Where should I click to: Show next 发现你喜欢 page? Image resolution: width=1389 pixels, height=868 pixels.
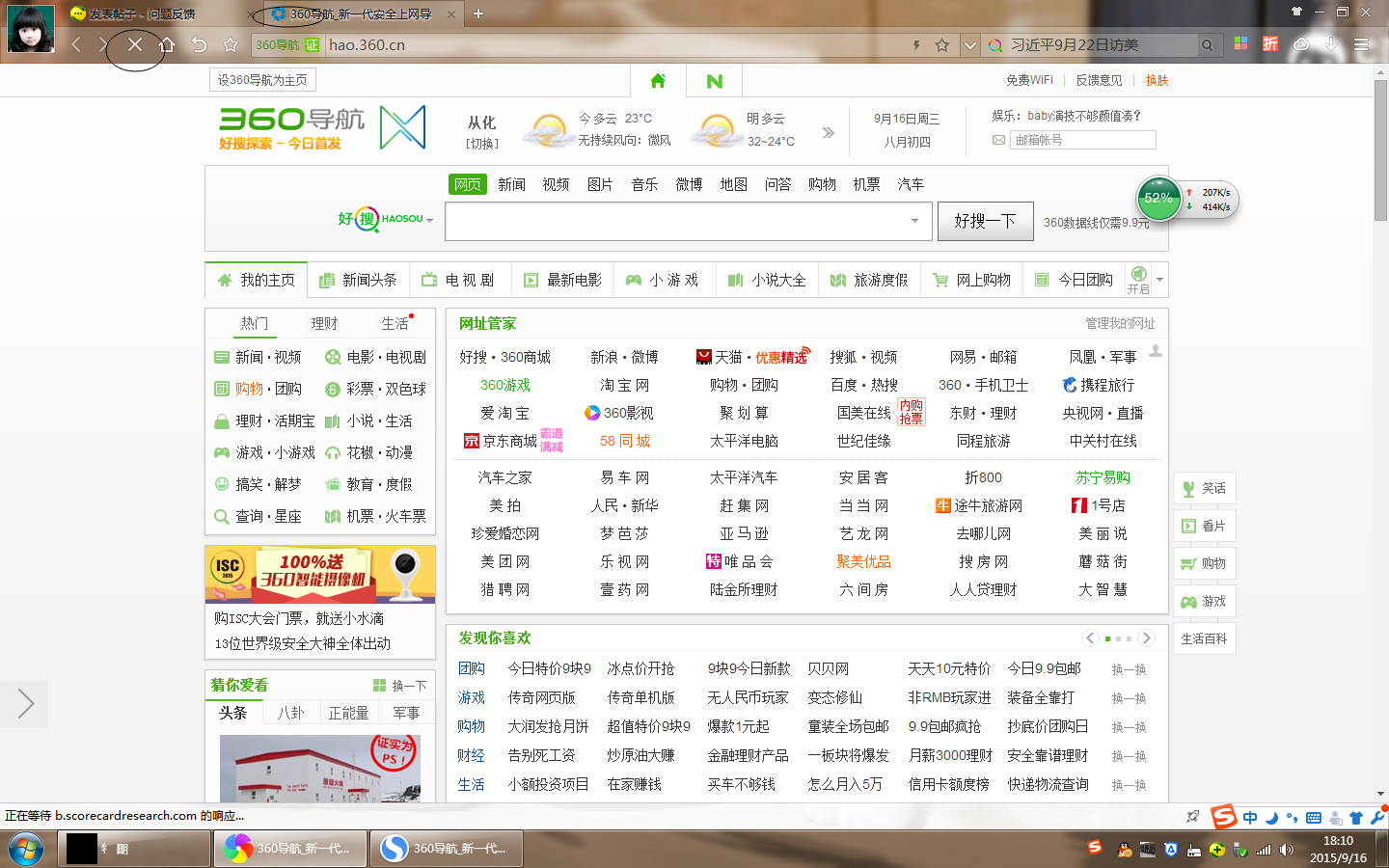(x=1146, y=637)
